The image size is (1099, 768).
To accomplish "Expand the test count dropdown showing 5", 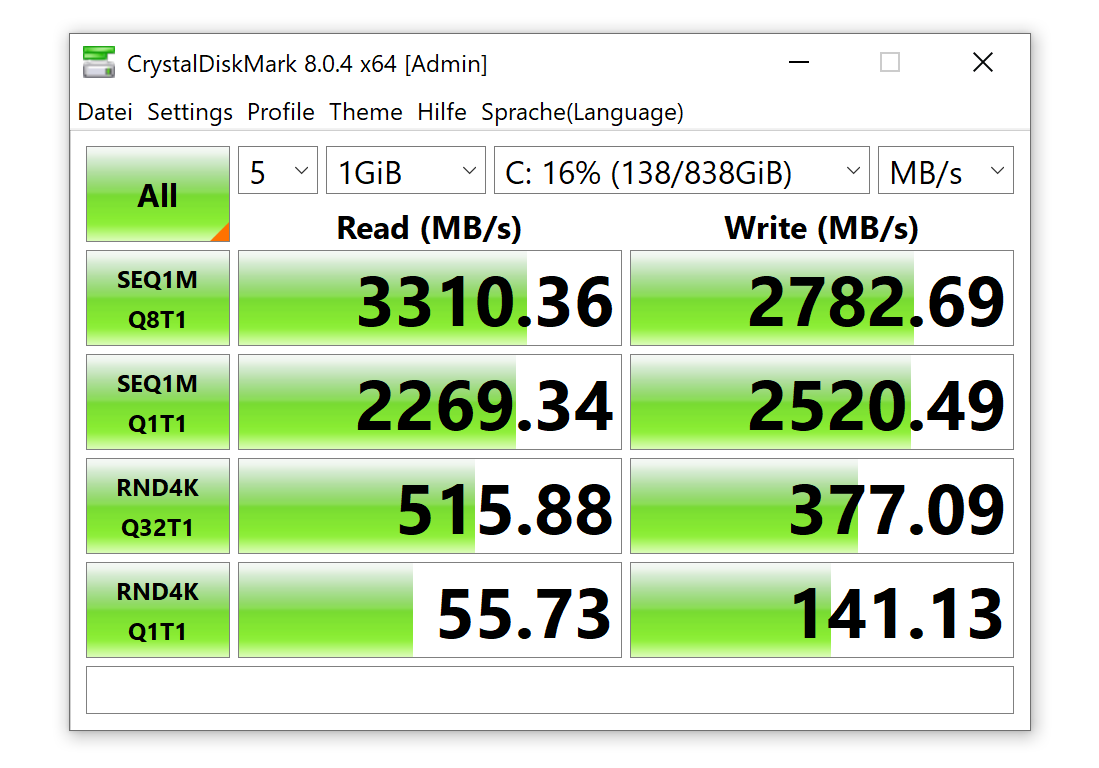I will [x=278, y=170].
